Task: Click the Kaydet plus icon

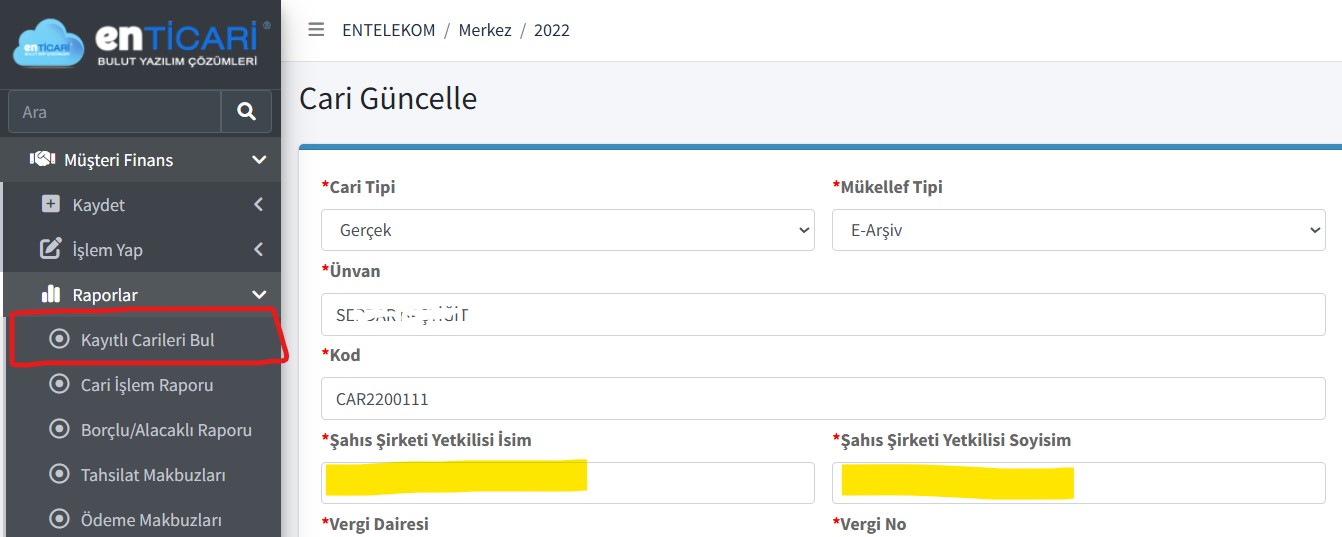Action: coord(50,204)
